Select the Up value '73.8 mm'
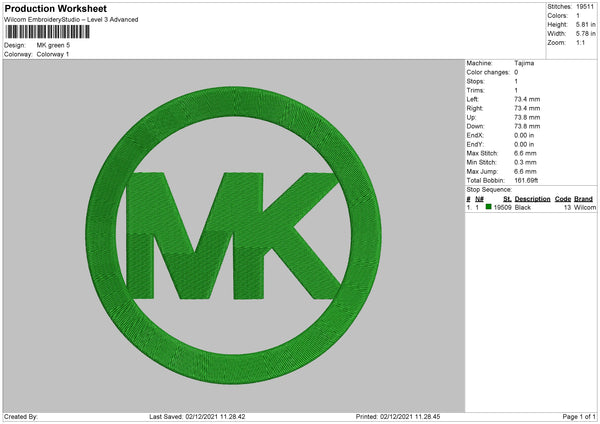The height and width of the screenshot is (424, 600). coord(527,117)
